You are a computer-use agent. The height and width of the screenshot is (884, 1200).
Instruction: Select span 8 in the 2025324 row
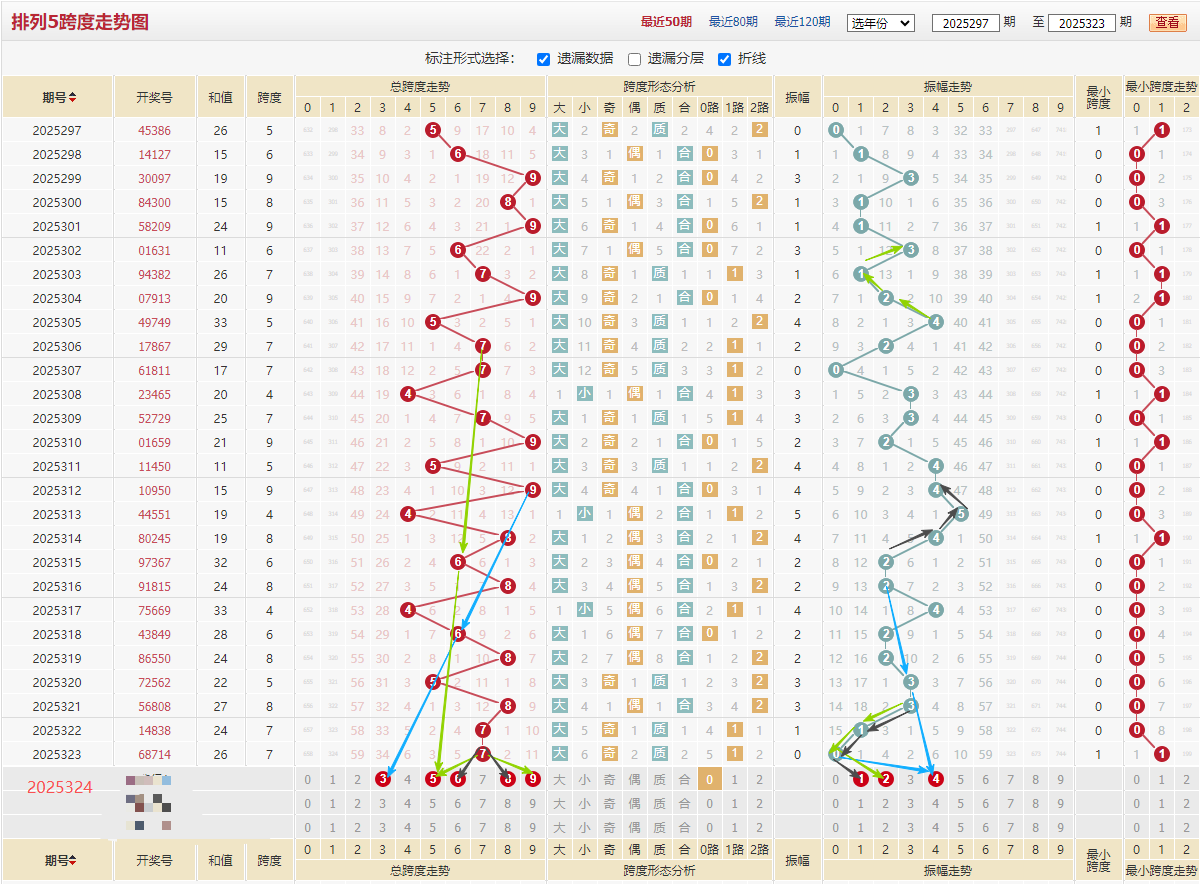(x=508, y=779)
